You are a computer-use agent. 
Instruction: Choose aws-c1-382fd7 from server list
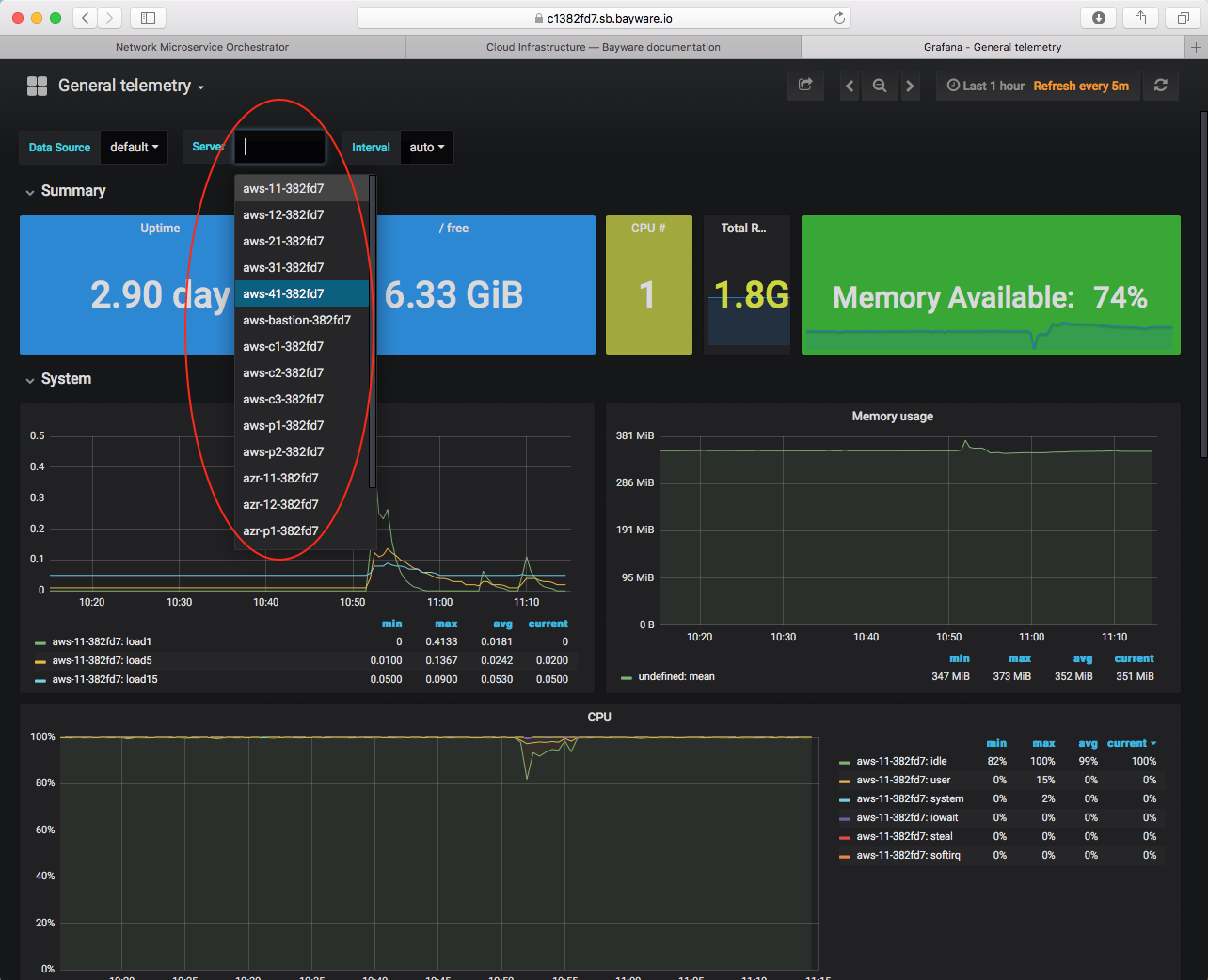point(302,346)
